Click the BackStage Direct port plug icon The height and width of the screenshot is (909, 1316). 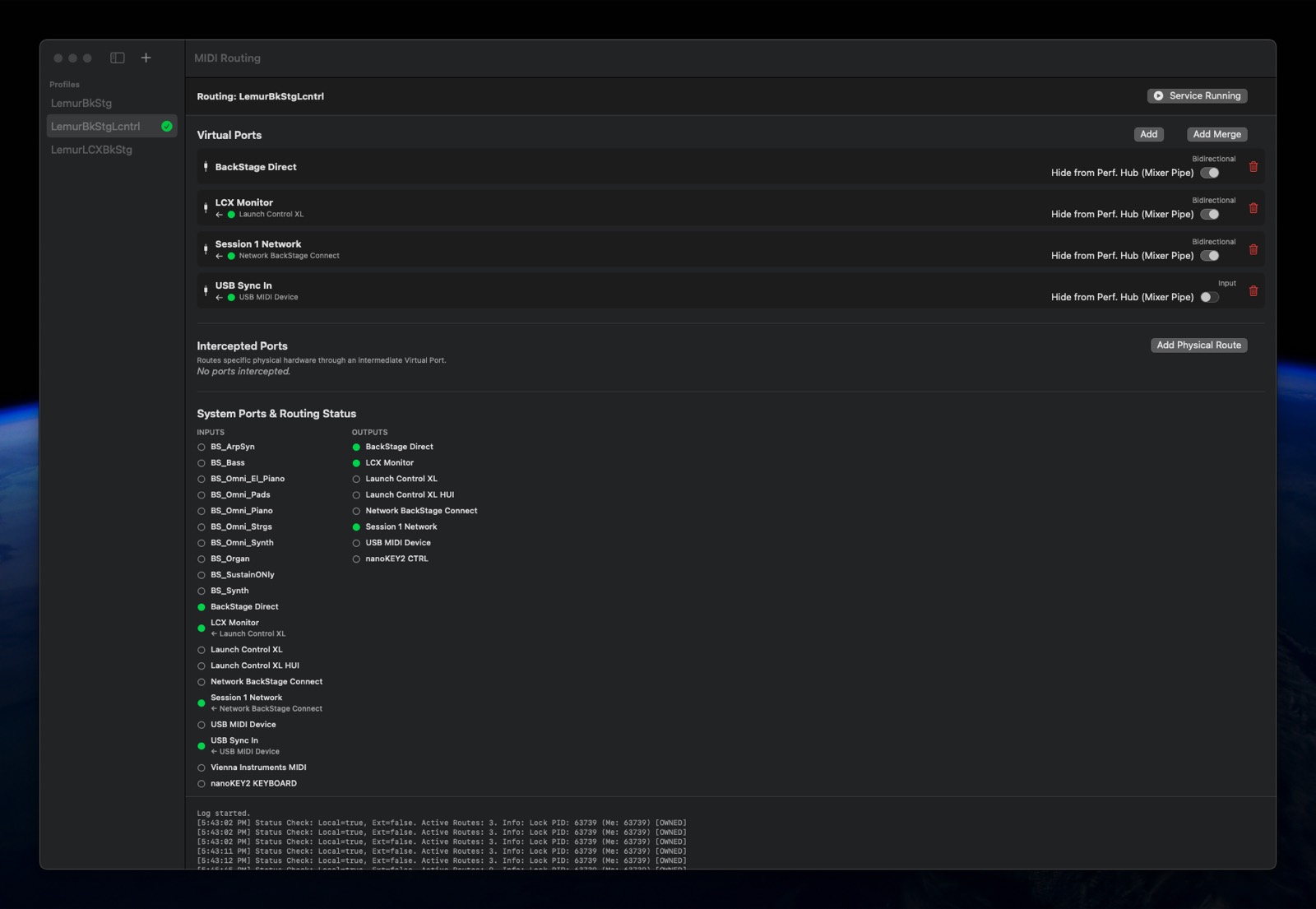206,167
